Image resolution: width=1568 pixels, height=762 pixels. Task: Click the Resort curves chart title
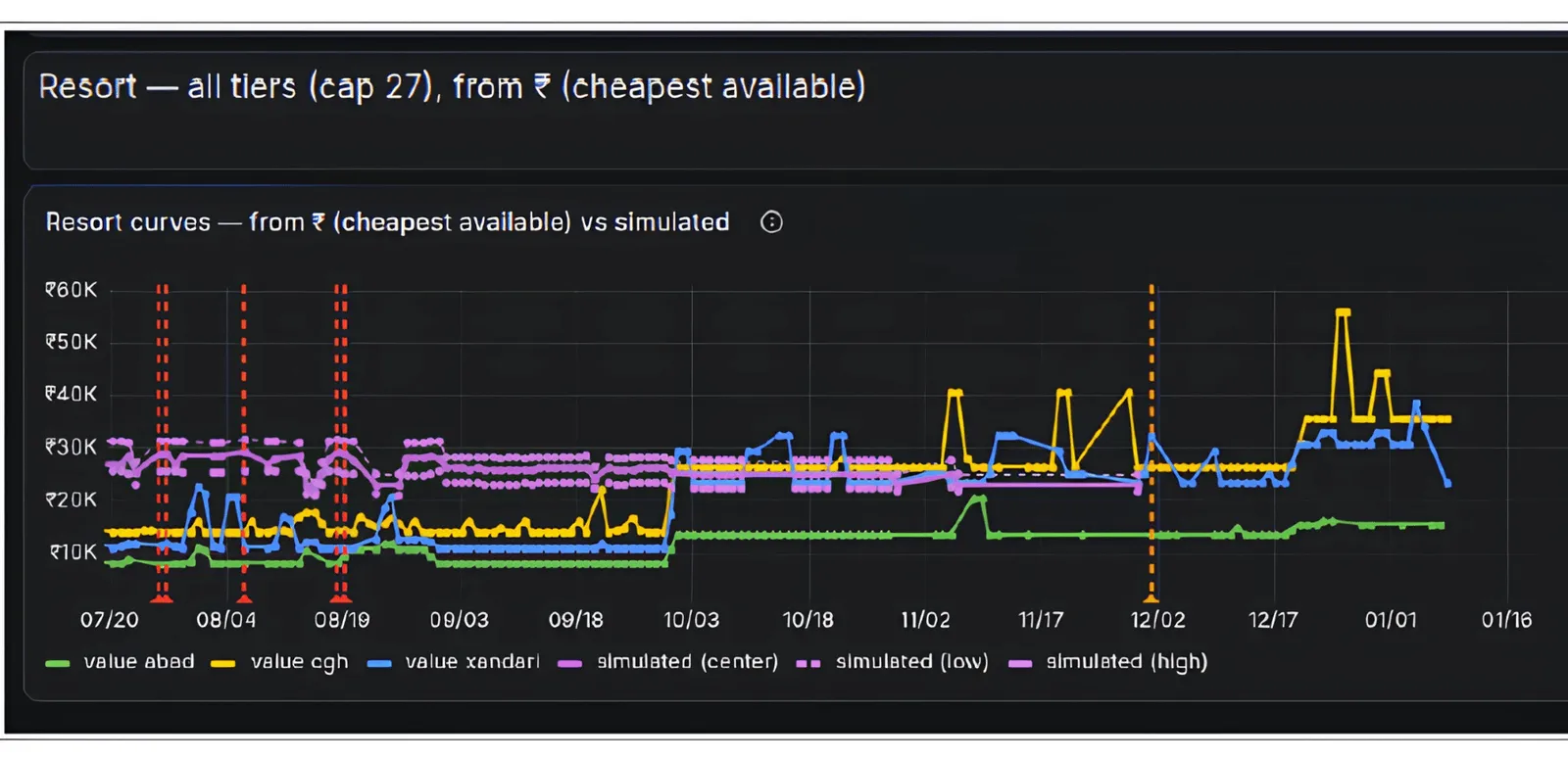click(387, 222)
